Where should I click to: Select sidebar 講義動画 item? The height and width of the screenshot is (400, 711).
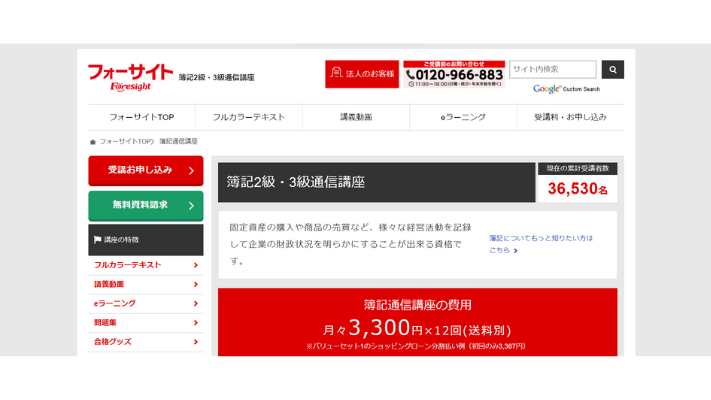[x=146, y=284]
